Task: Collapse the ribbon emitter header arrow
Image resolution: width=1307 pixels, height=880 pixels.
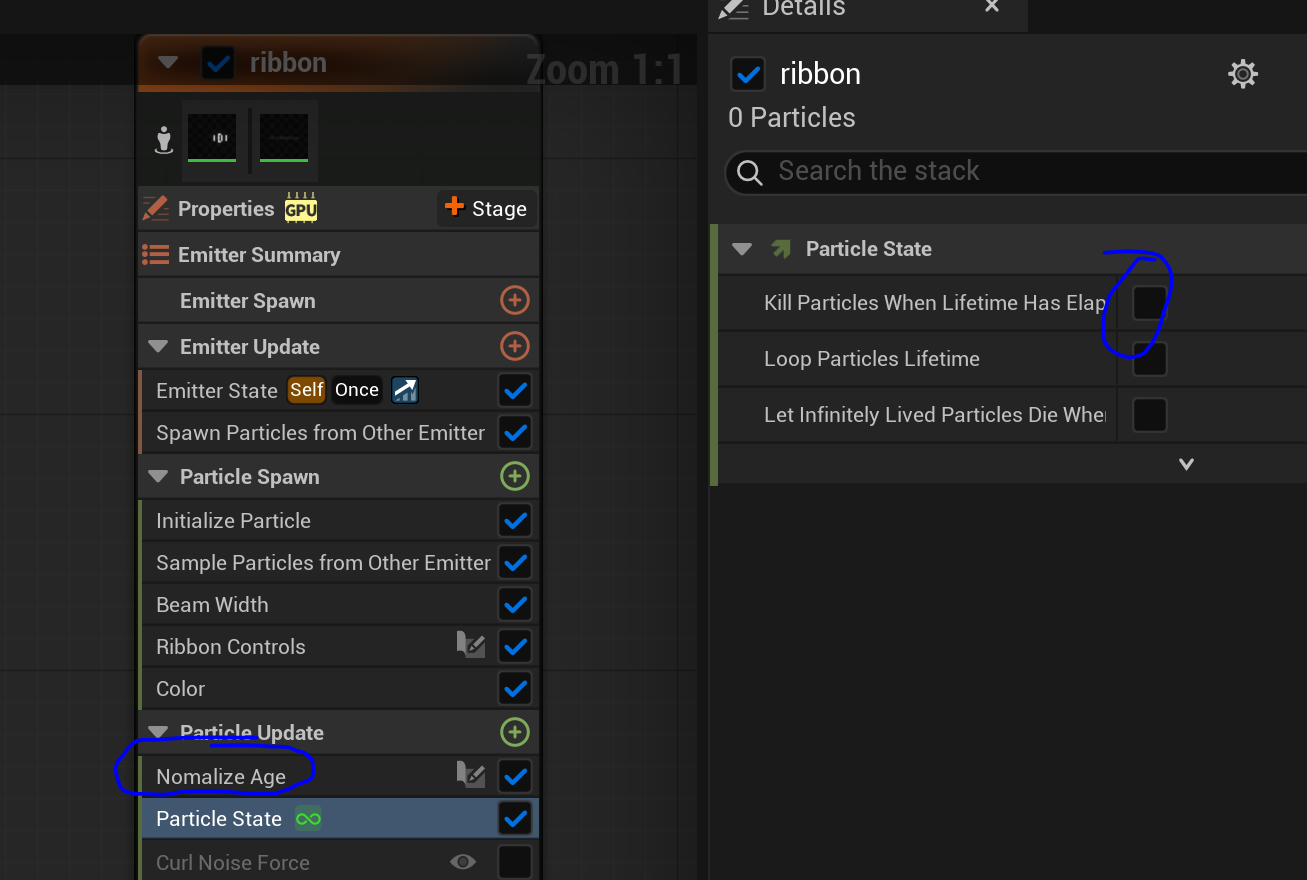Action: [x=168, y=63]
